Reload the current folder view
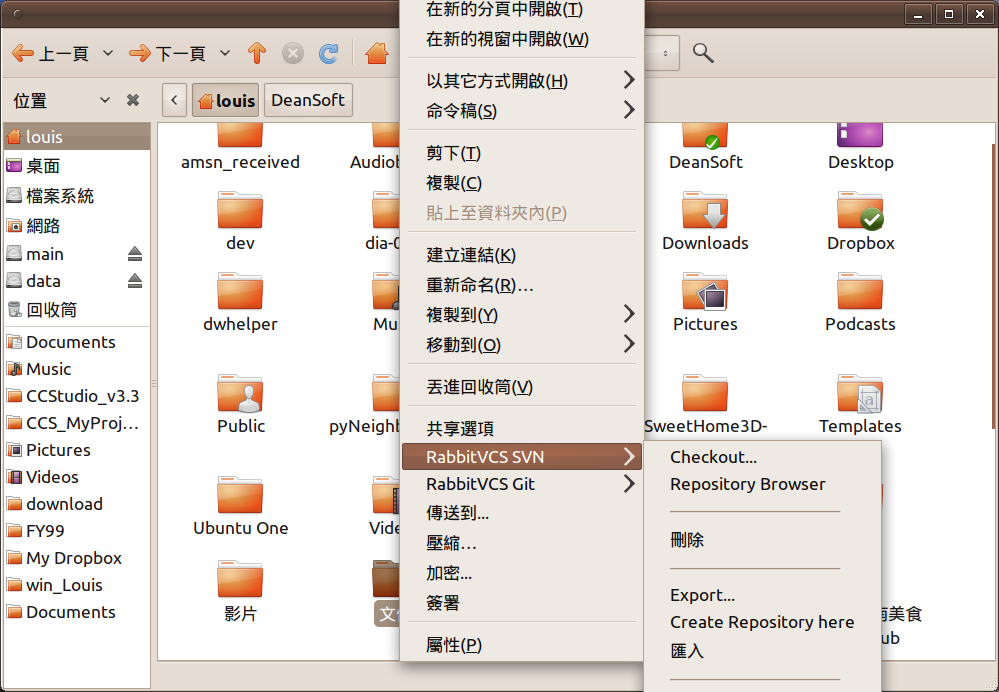The image size is (999, 692). tap(328, 54)
